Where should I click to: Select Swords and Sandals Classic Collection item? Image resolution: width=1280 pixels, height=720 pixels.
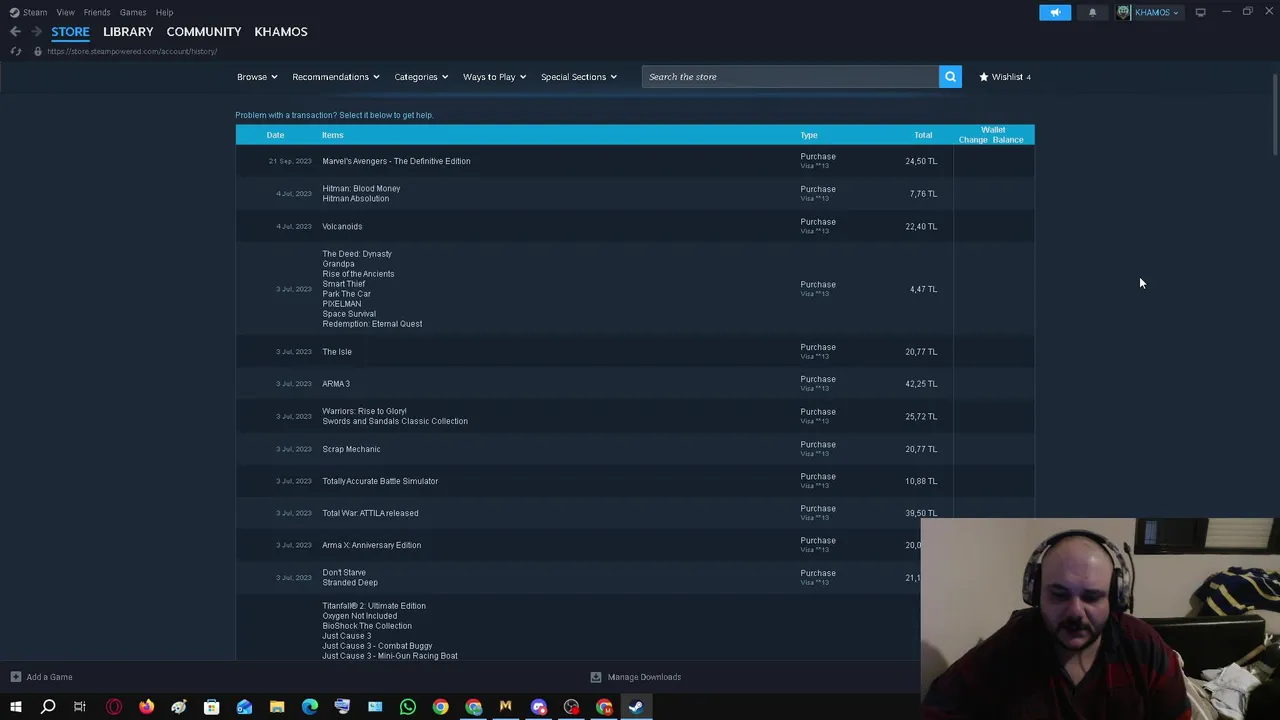click(x=395, y=421)
